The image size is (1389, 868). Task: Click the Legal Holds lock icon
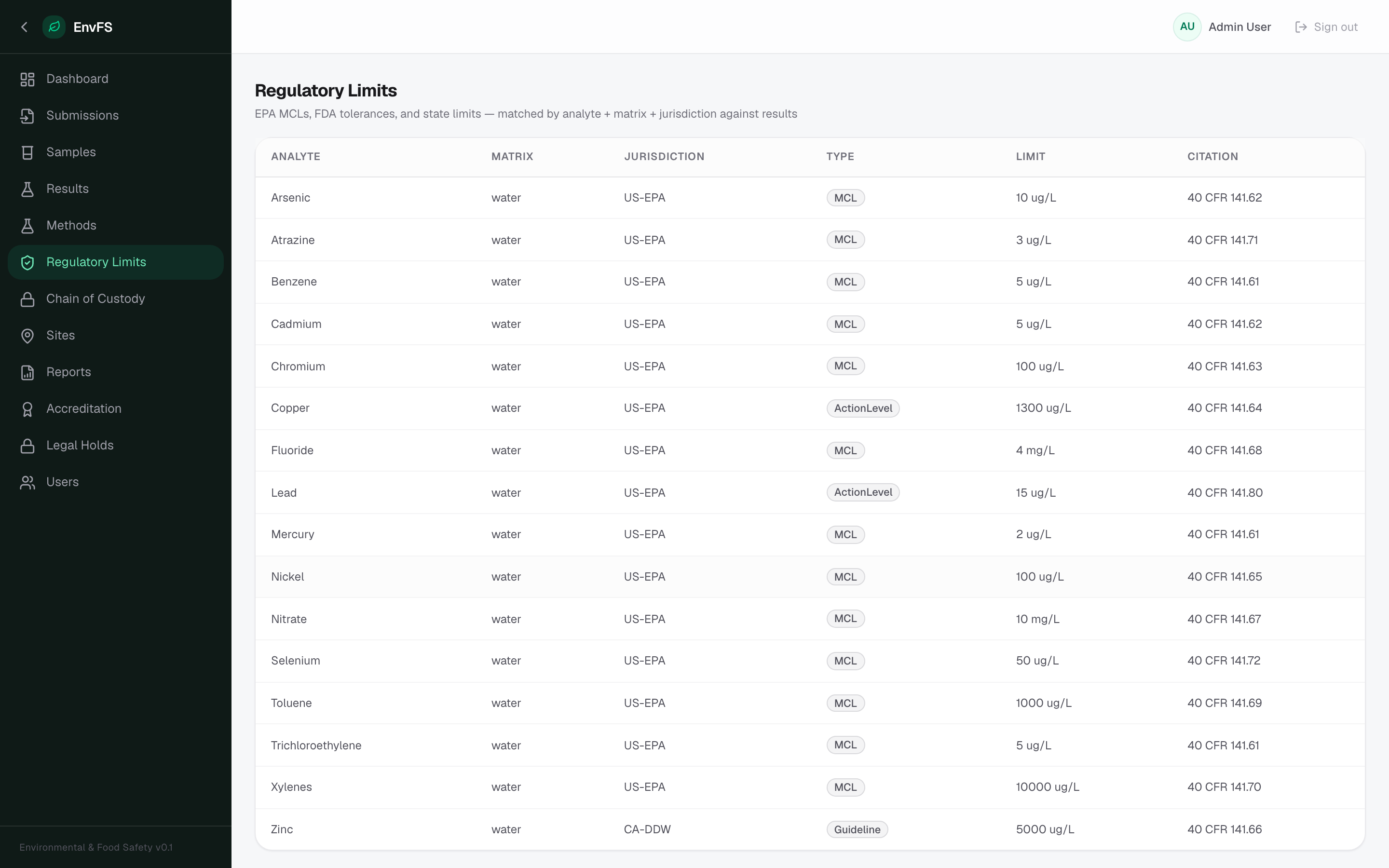[27, 446]
